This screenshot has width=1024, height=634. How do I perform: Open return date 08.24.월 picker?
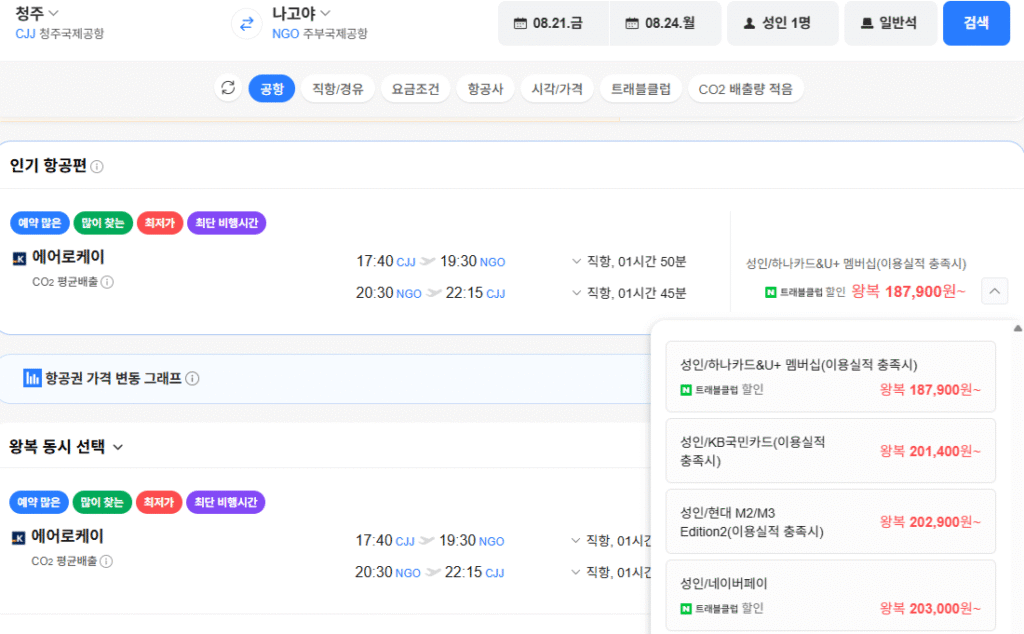coord(665,24)
